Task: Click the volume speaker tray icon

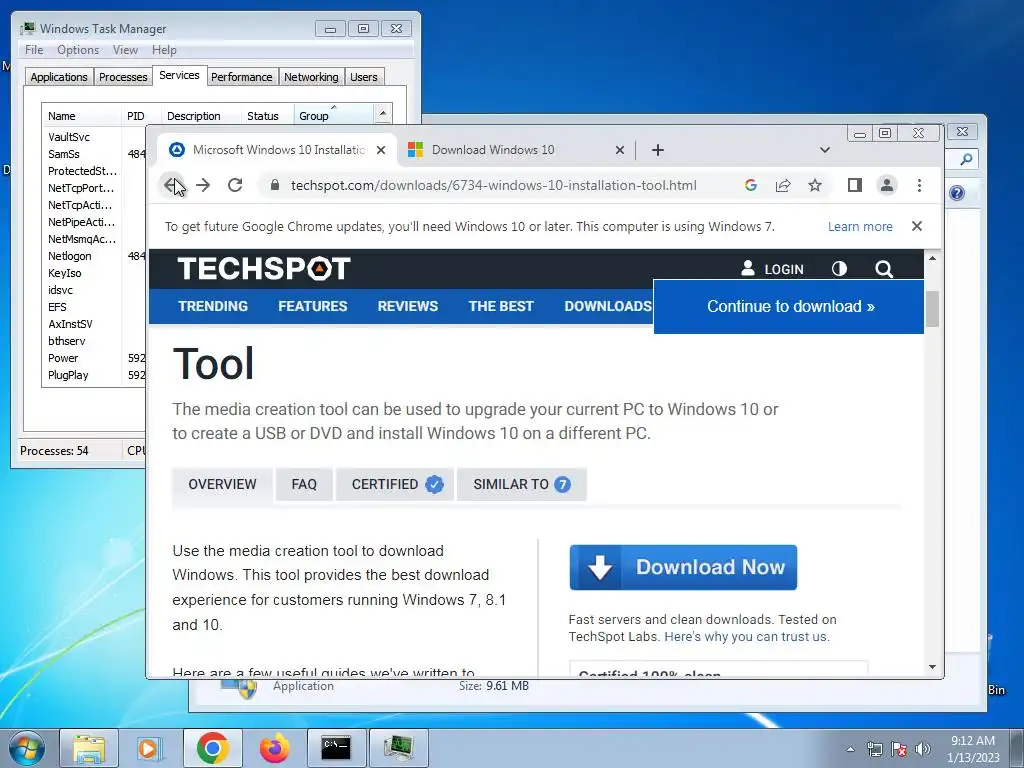Action: point(923,749)
